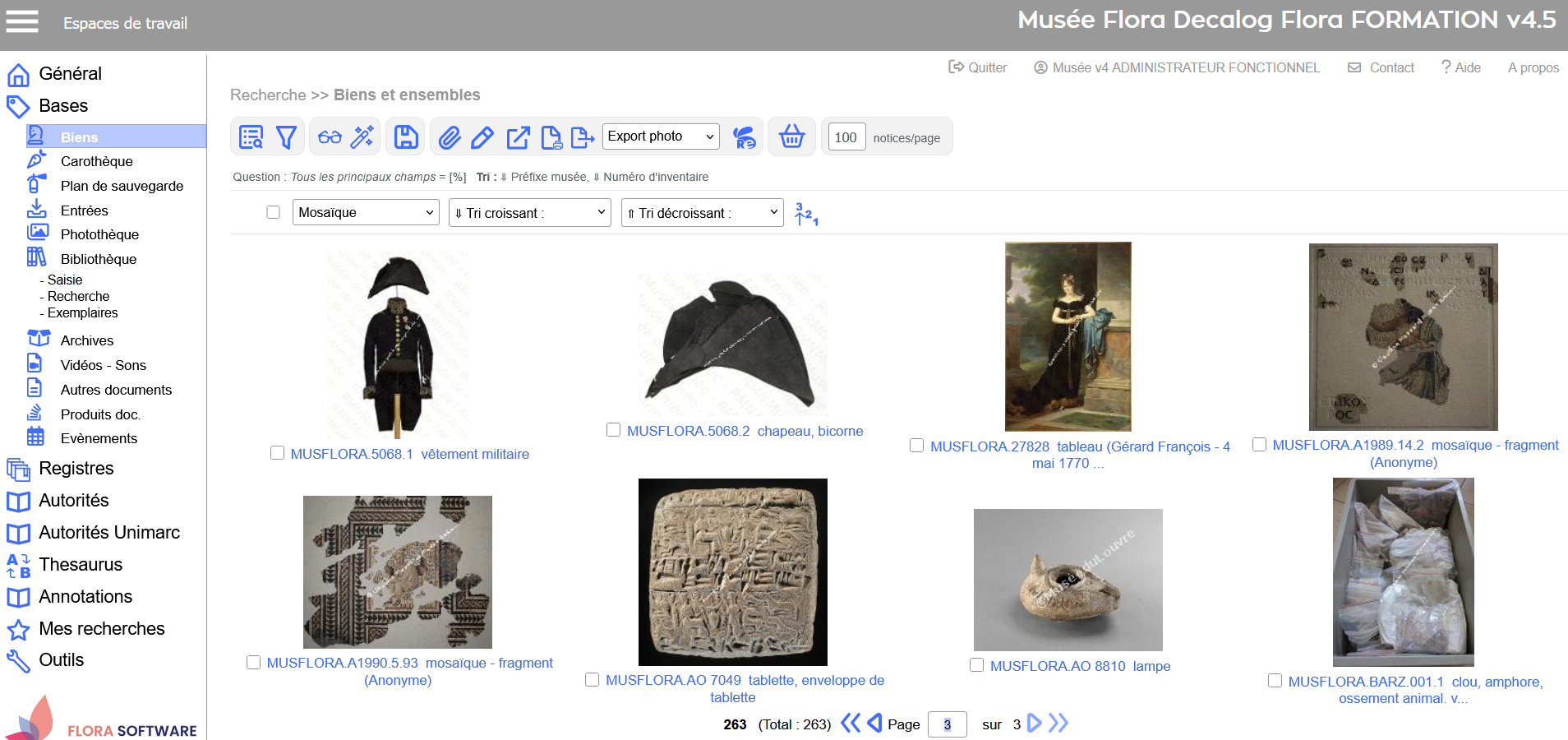Image resolution: width=1568 pixels, height=740 pixels.
Task: Click the pencil edit icon
Action: pyautogui.click(x=482, y=137)
